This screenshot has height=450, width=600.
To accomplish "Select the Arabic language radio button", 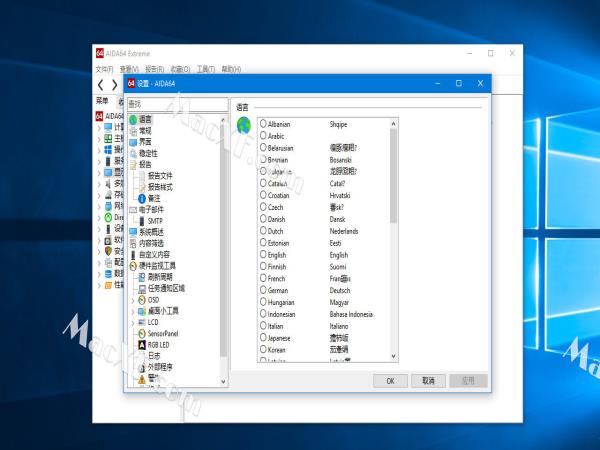I will point(263,135).
